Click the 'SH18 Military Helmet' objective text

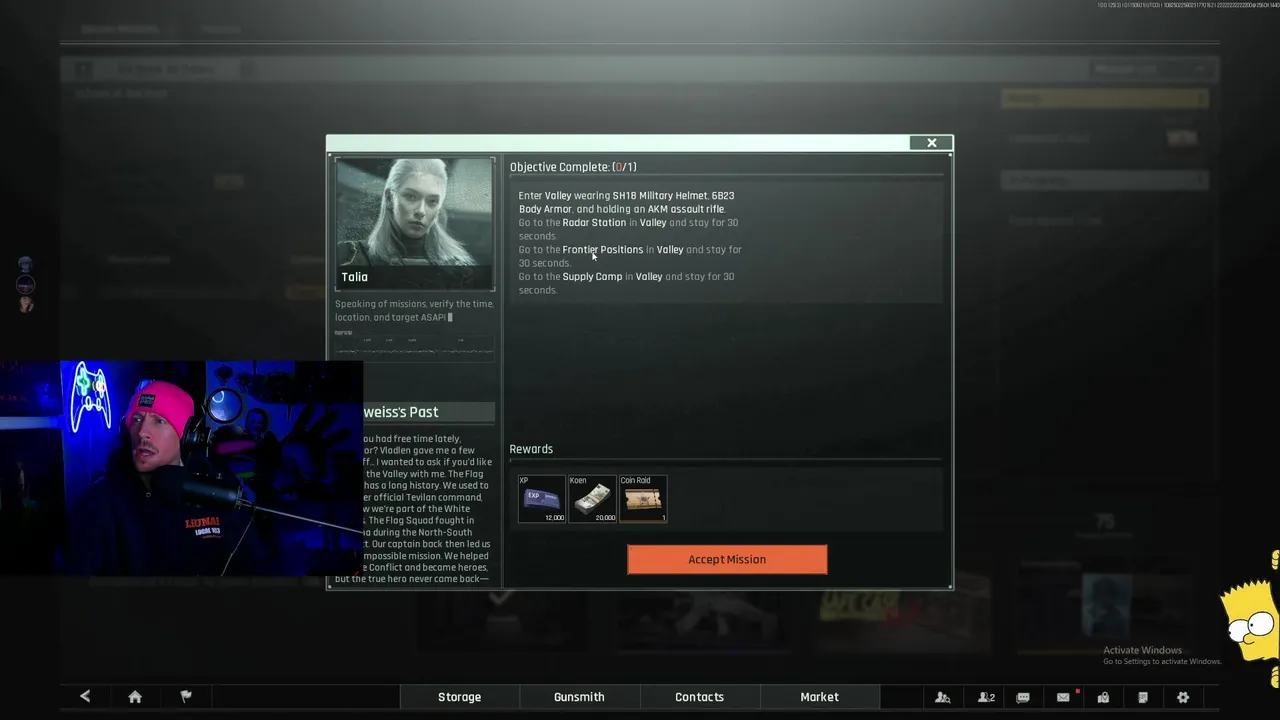[660, 196]
